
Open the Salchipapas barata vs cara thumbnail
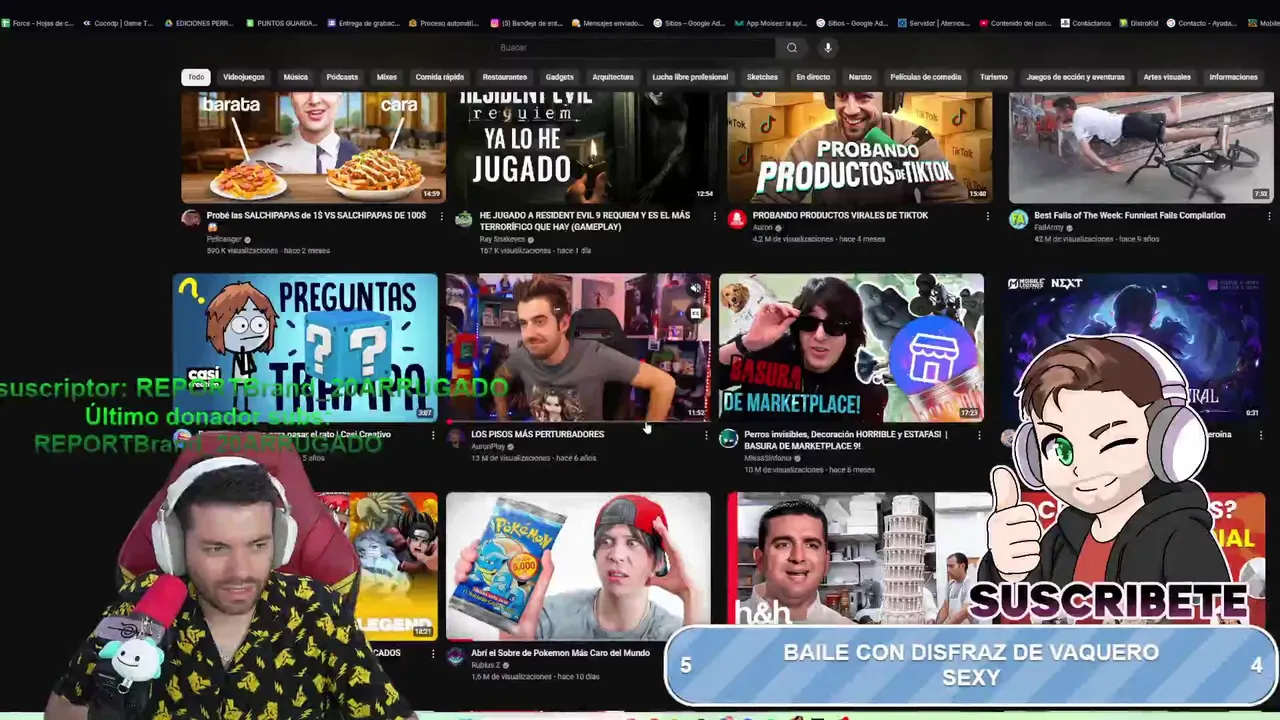tap(313, 147)
